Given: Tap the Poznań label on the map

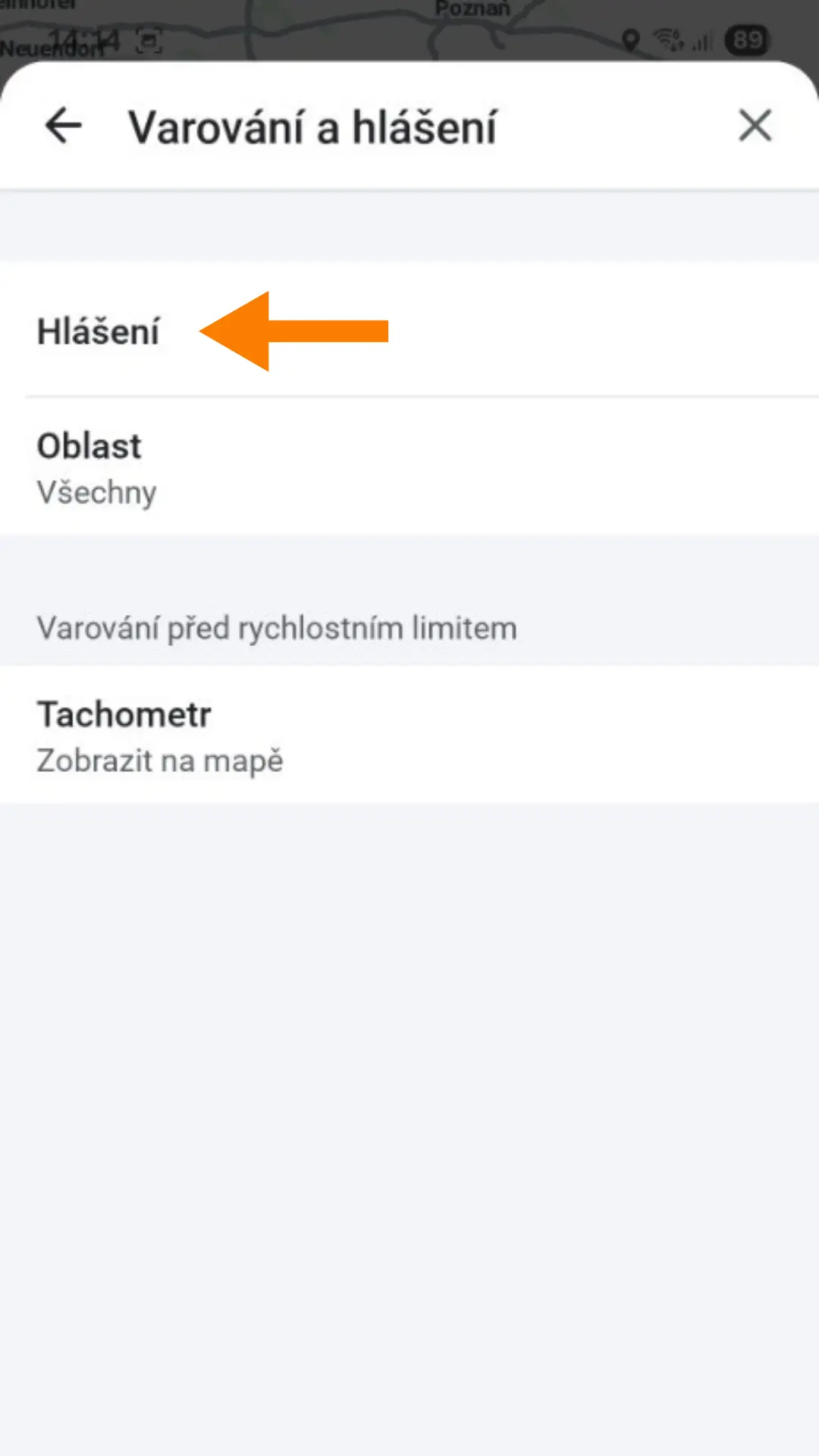Looking at the screenshot, I should (x=472, y=9).
